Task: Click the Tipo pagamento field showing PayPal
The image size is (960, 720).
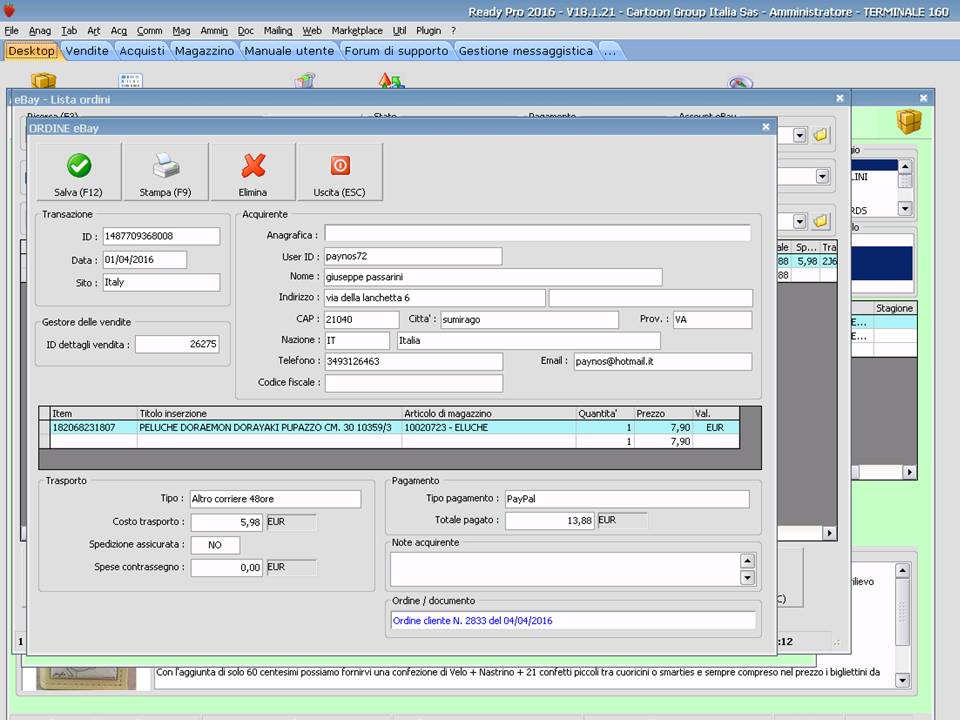Action: point(627,499)
